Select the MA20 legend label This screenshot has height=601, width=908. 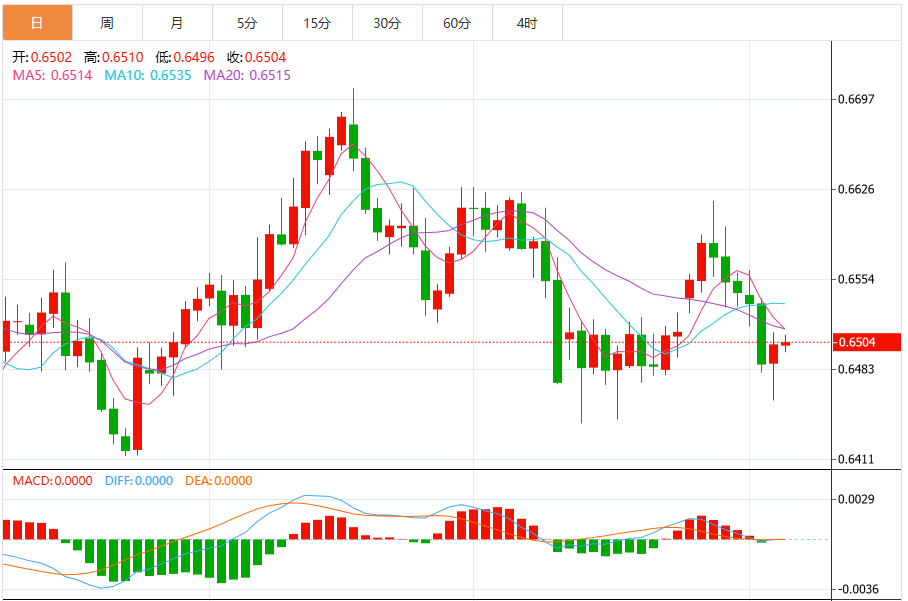point(247,75)
